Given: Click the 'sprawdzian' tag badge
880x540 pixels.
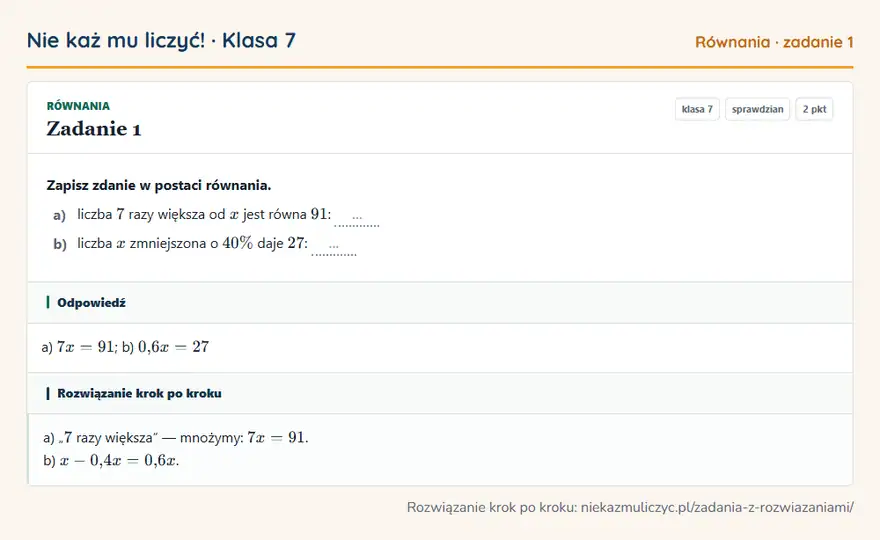Looking at the screenshot, I should point(757,109).
